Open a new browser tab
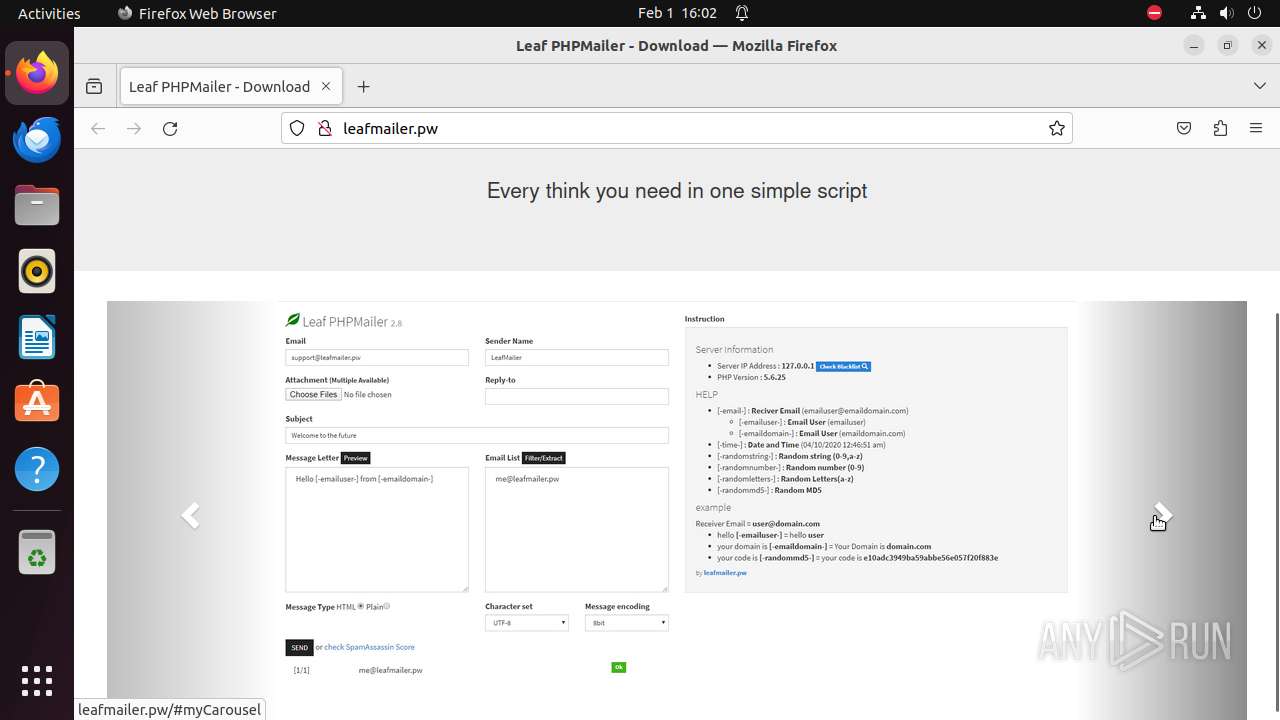 363,86
